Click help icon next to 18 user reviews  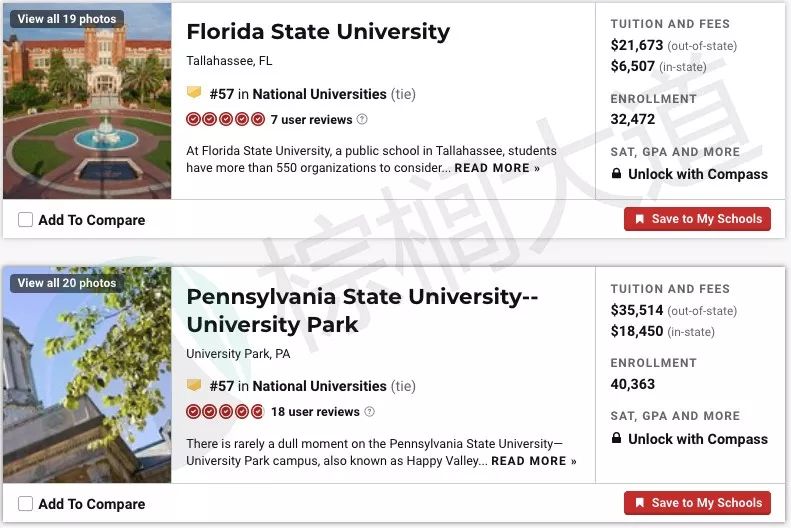pyautogui.click(x=370, y=412)
